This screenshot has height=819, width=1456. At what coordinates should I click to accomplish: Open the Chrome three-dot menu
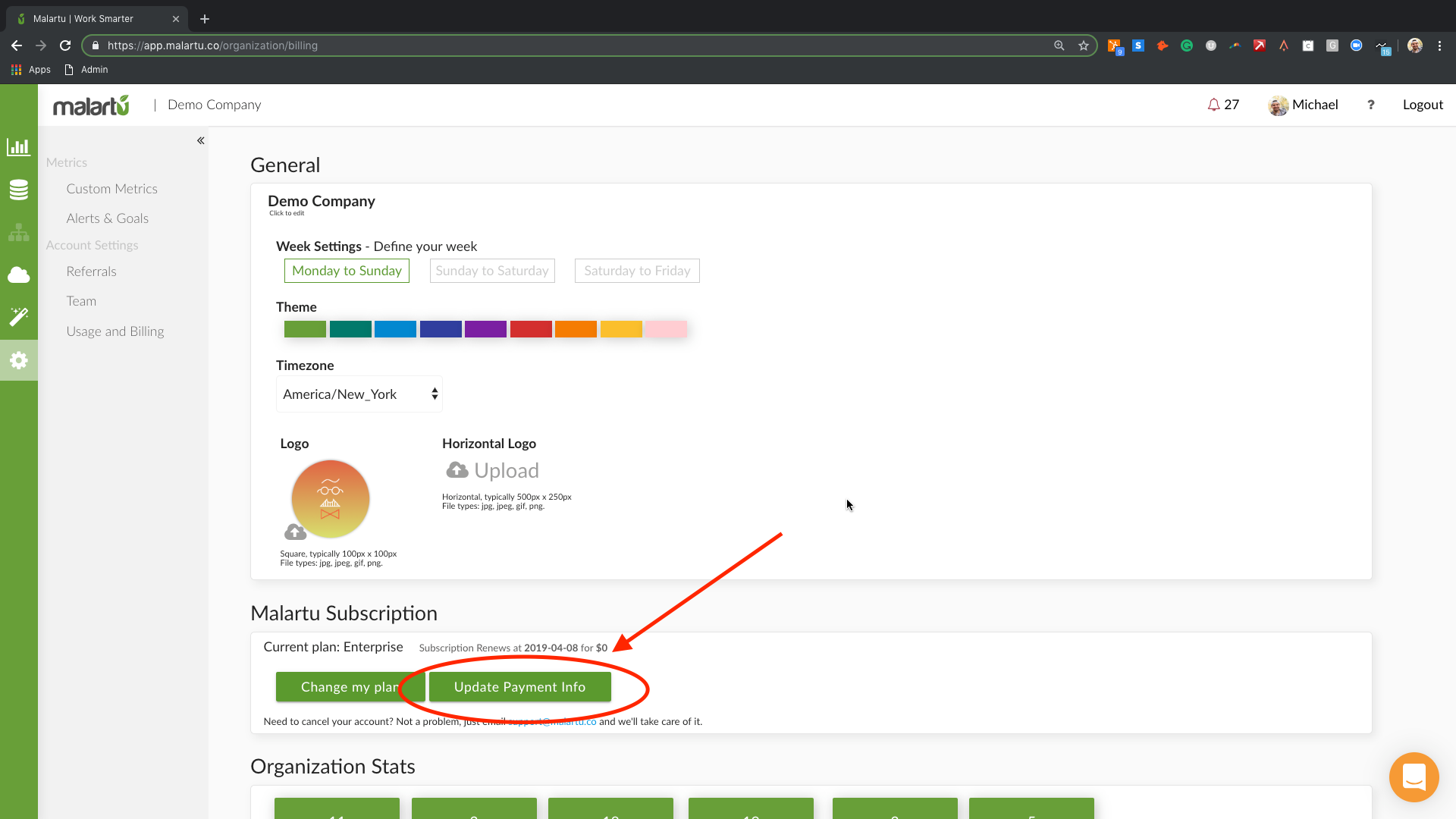(1439, 45)
